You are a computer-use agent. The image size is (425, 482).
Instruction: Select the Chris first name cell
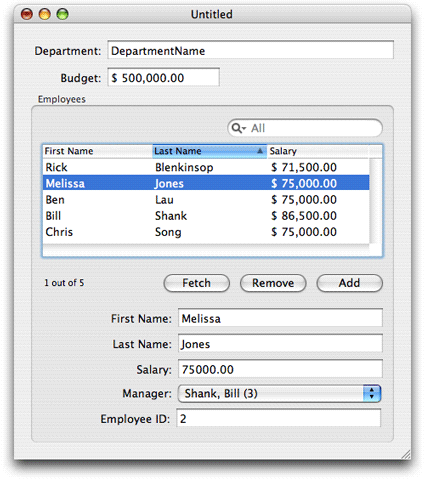(x=59, y=232)
